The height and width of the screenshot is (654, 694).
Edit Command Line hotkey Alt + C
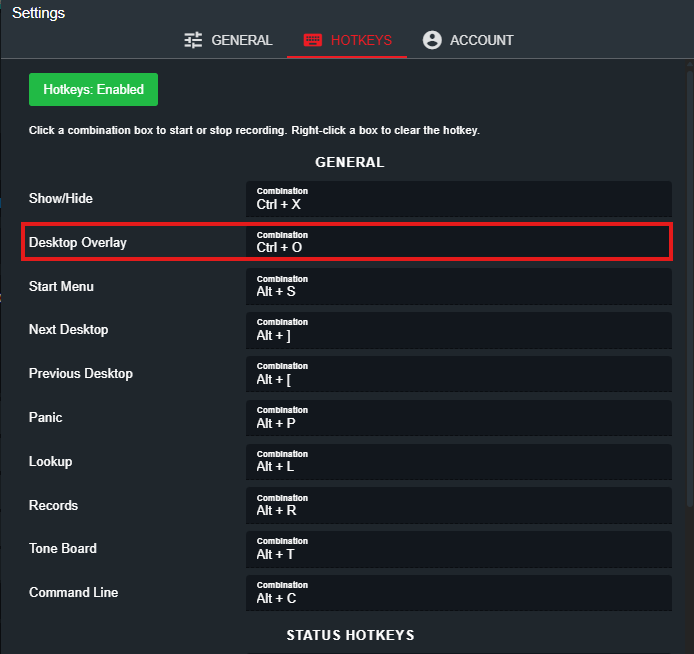click(x=458, y=593)
